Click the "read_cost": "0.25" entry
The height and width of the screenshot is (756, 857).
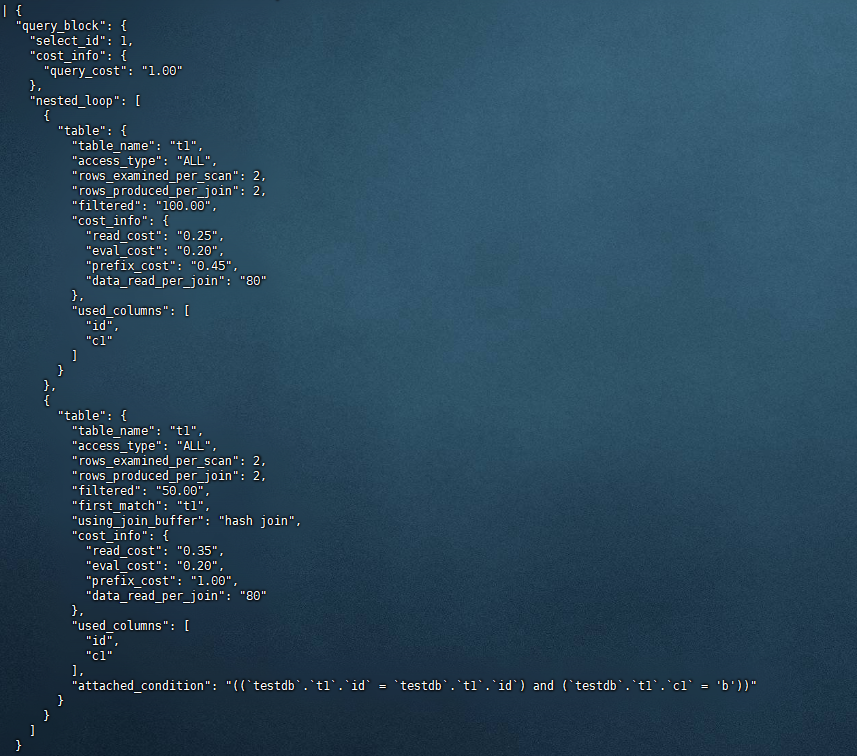click(x=155, y=236)
